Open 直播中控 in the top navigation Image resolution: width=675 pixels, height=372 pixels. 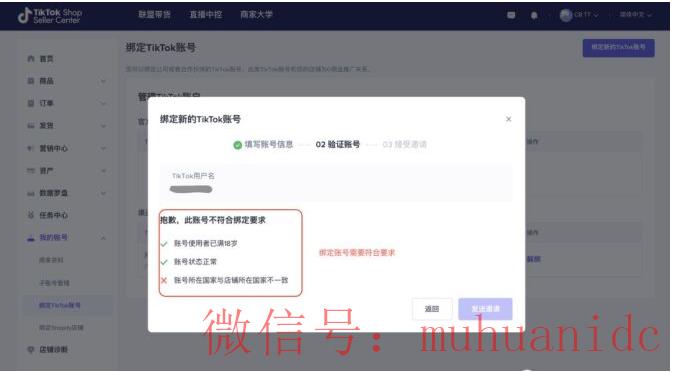pyautogui.click(x=206, y=15)
